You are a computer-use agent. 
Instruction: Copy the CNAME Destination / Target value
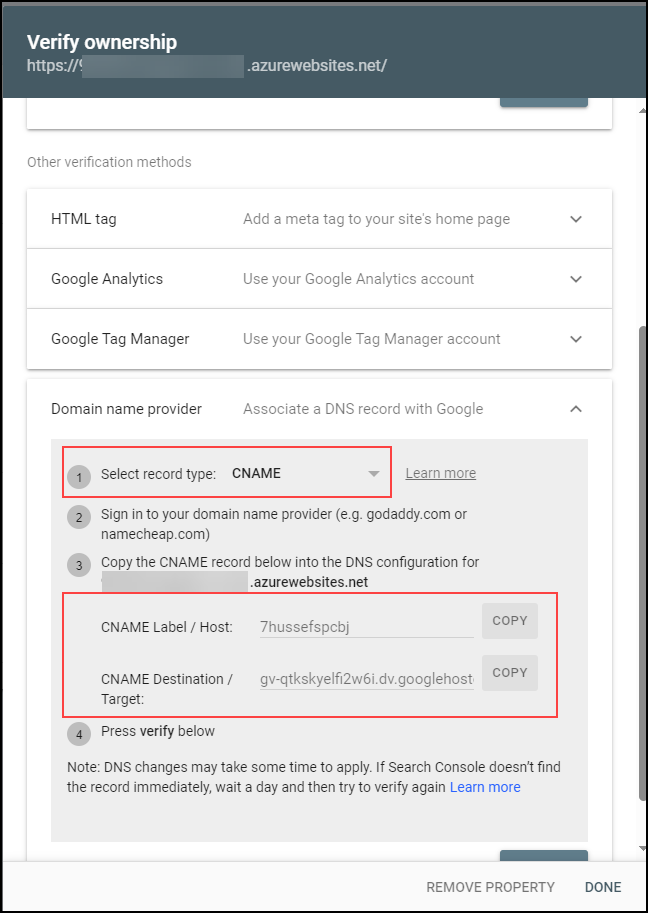pos(509,673)
